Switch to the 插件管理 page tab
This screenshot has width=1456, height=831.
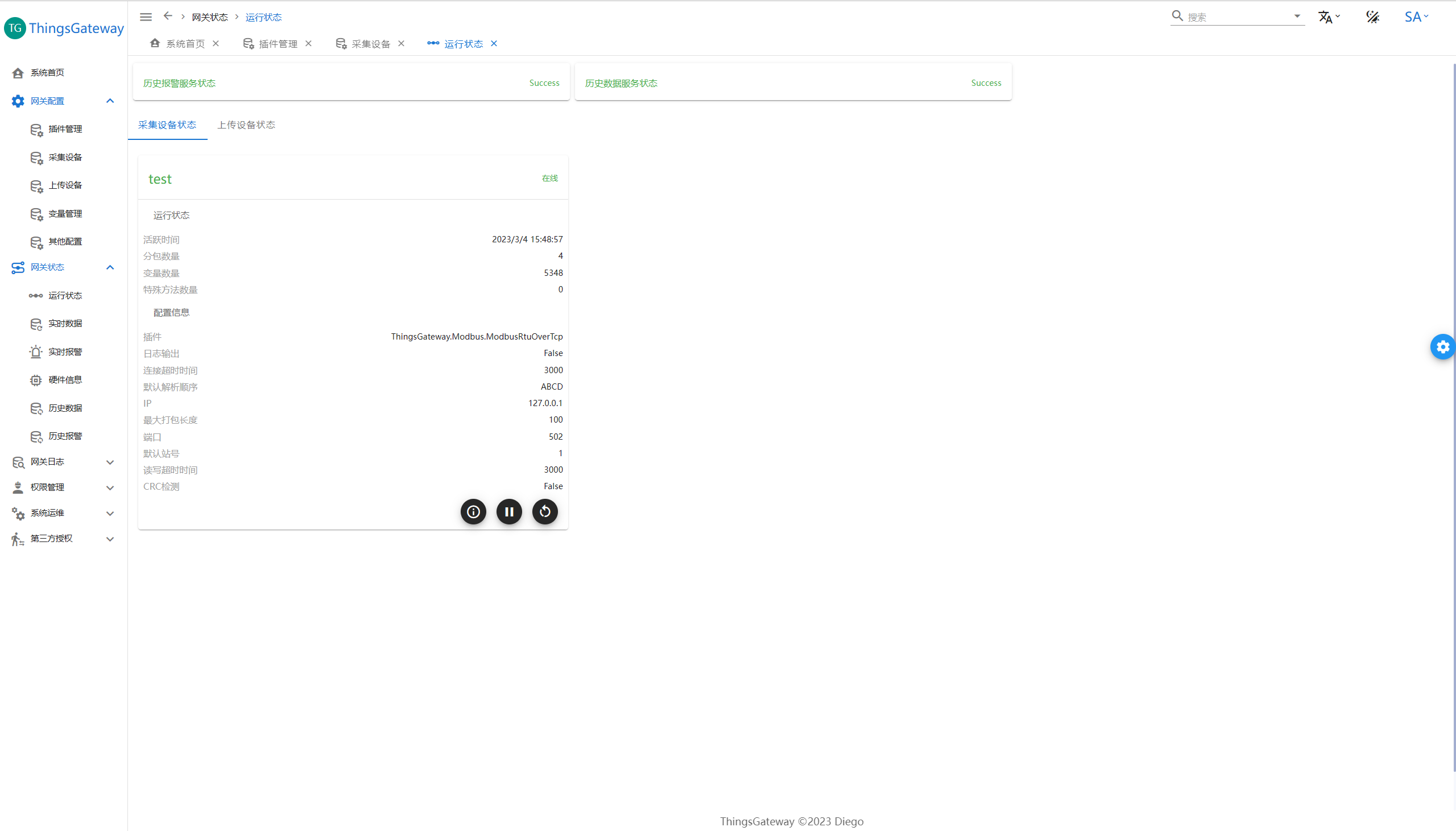tap(278, 44)
